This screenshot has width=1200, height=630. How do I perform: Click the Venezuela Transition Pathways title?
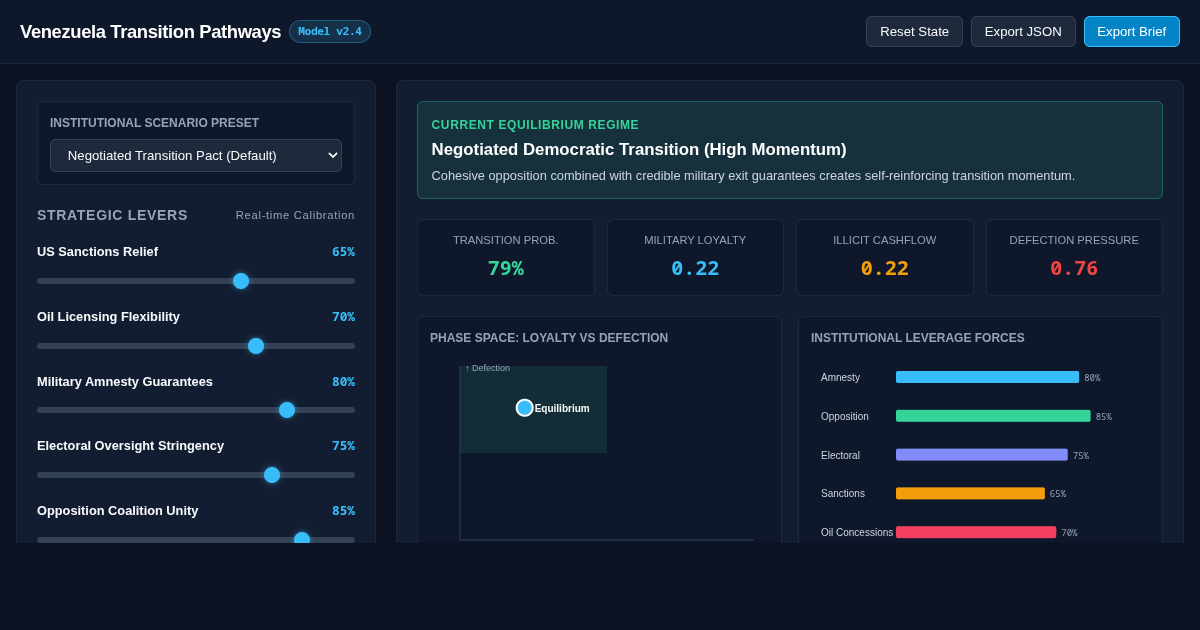(x=150, y=32)
